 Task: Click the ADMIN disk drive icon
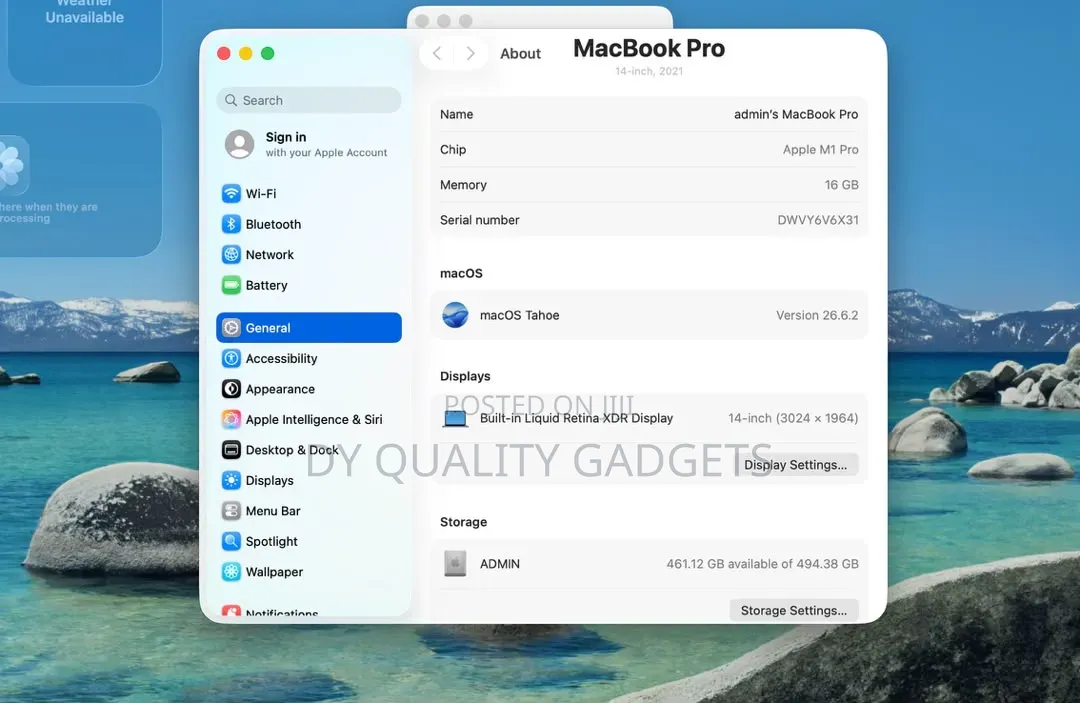click(x=455, y=563)
